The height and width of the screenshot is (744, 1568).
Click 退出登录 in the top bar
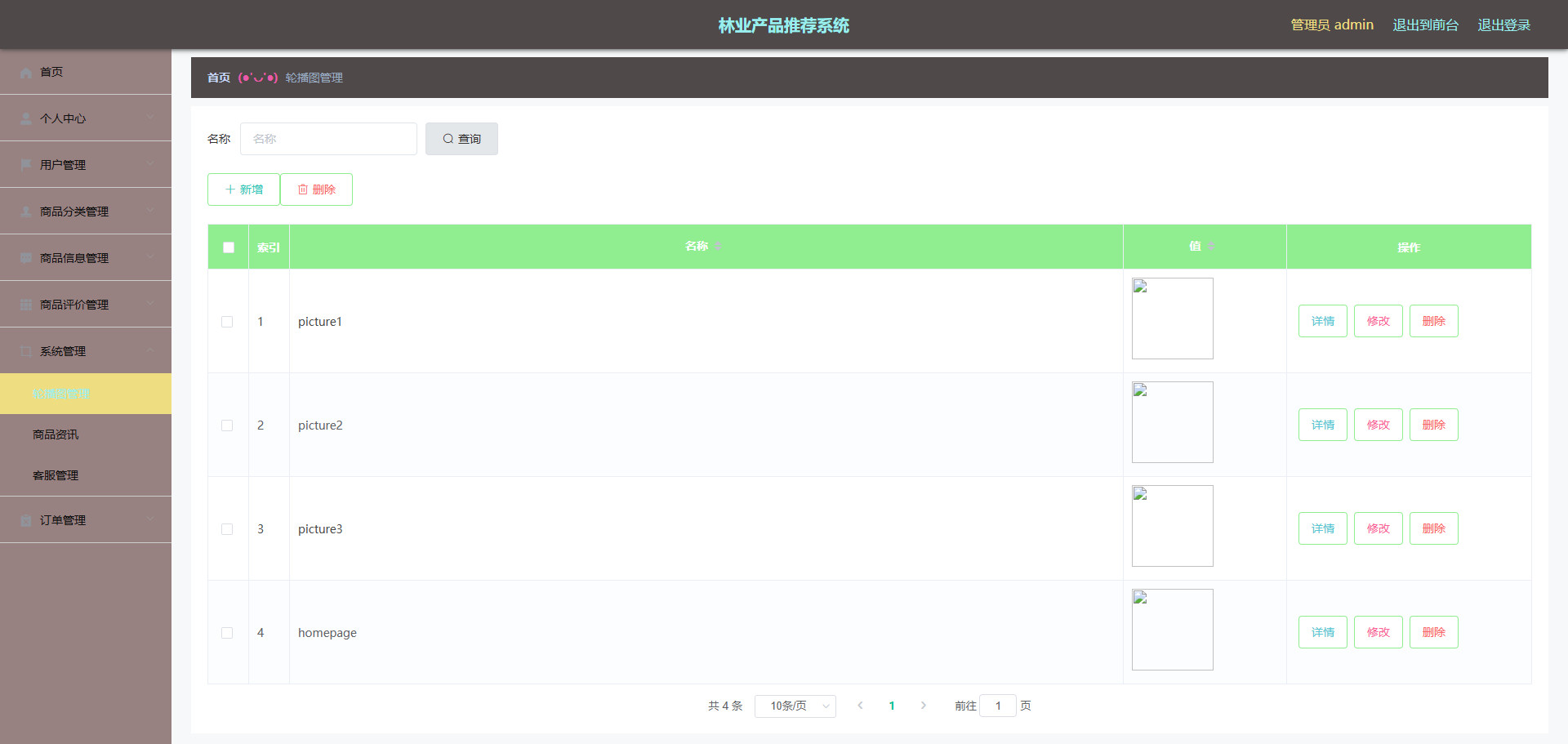coord(1503,25)
